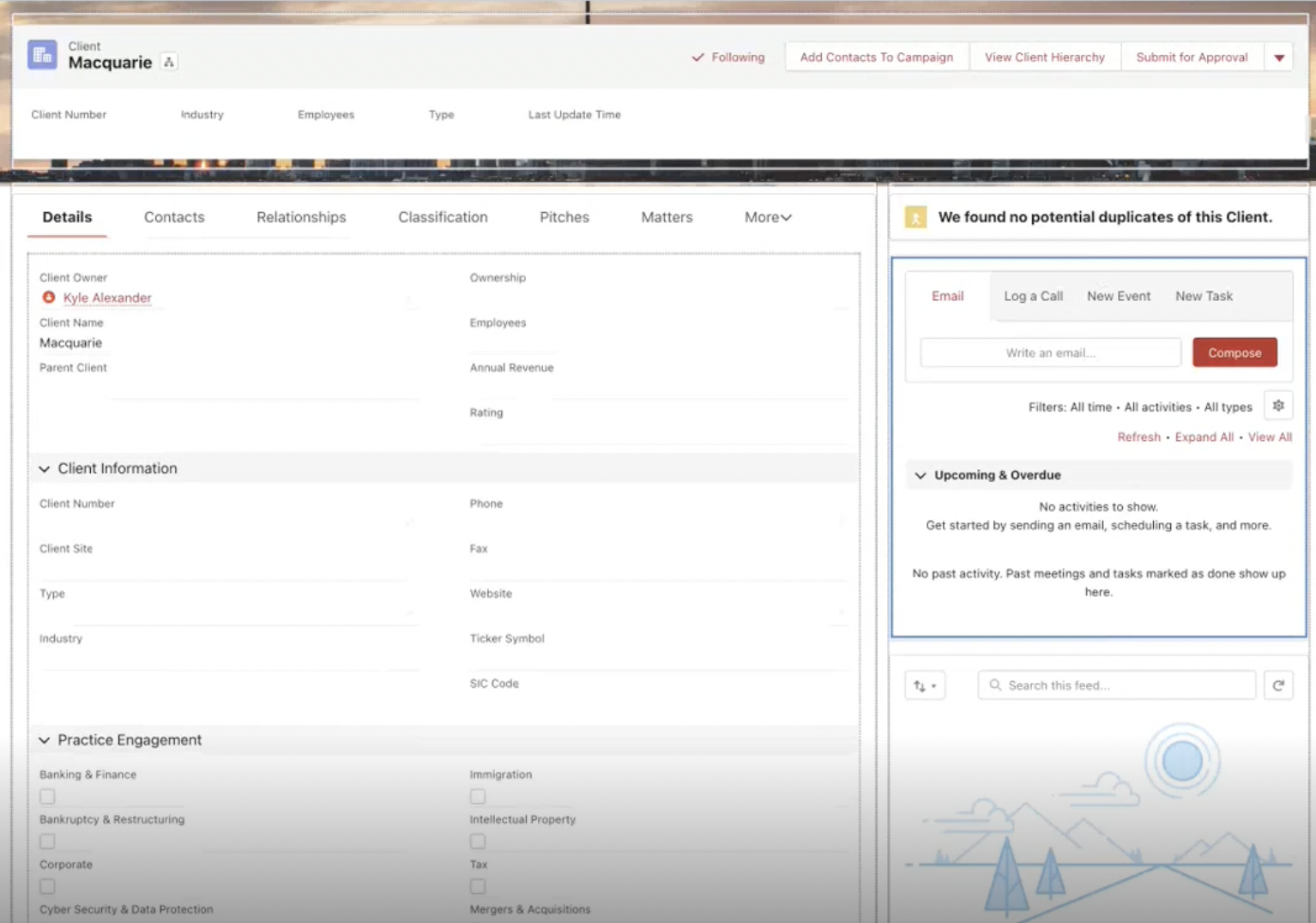
Task: Click the Client Name value Macquarie
Action: tap(70, 343)
